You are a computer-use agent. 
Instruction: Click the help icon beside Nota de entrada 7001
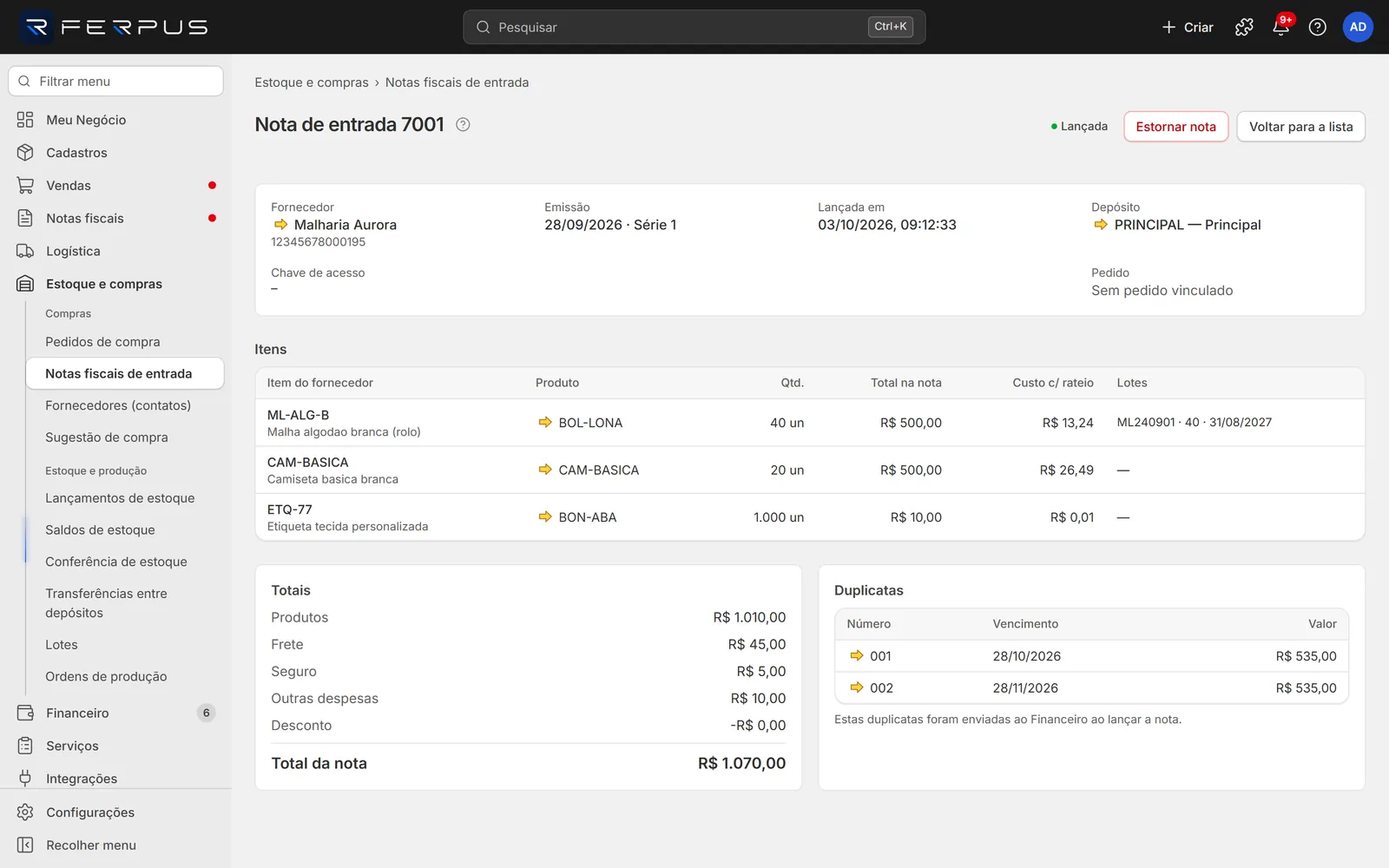(x=463, y=124)
